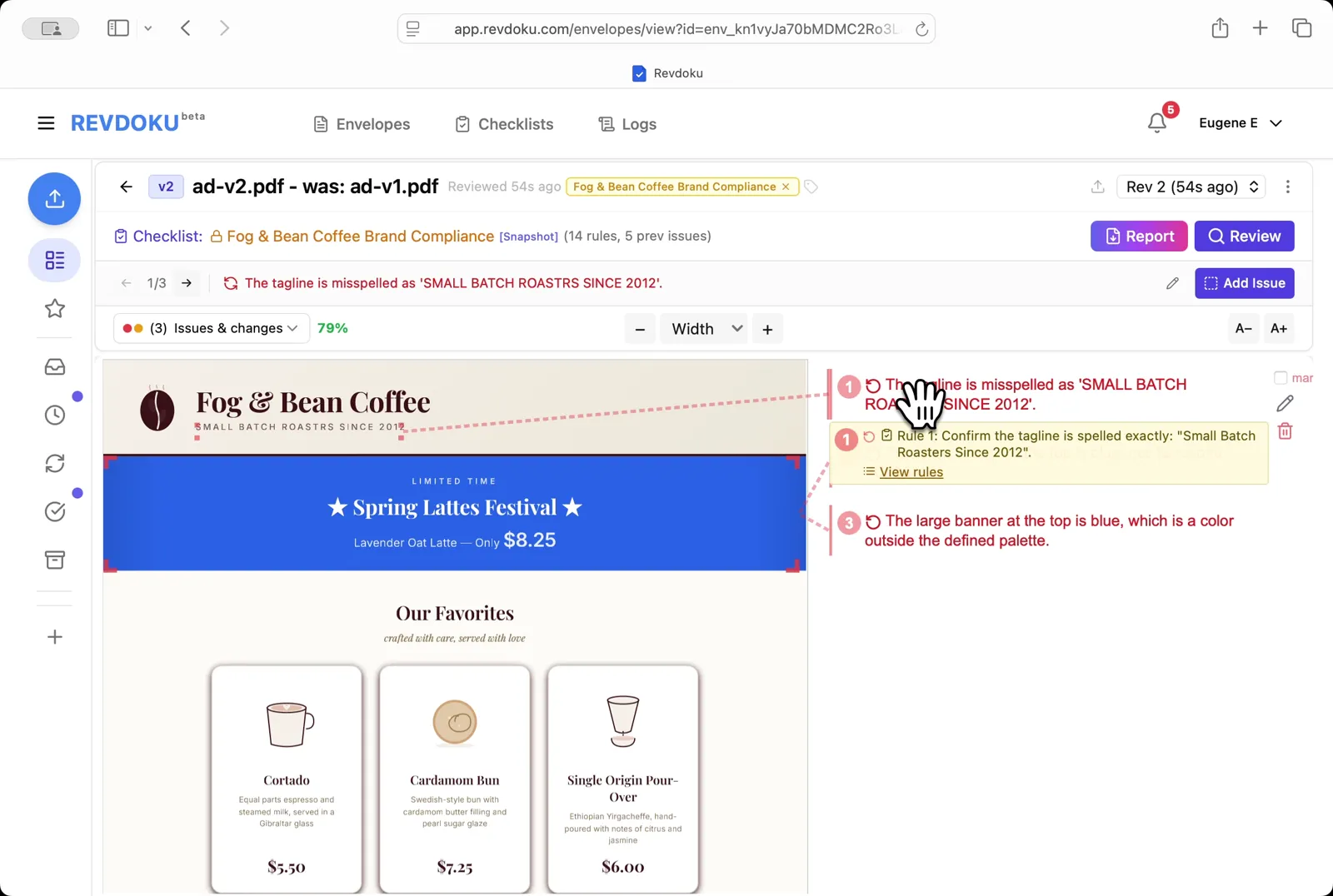Open the Eugene E user menu
This screenshot has width=1333, height=896.
click(1240, 123)
